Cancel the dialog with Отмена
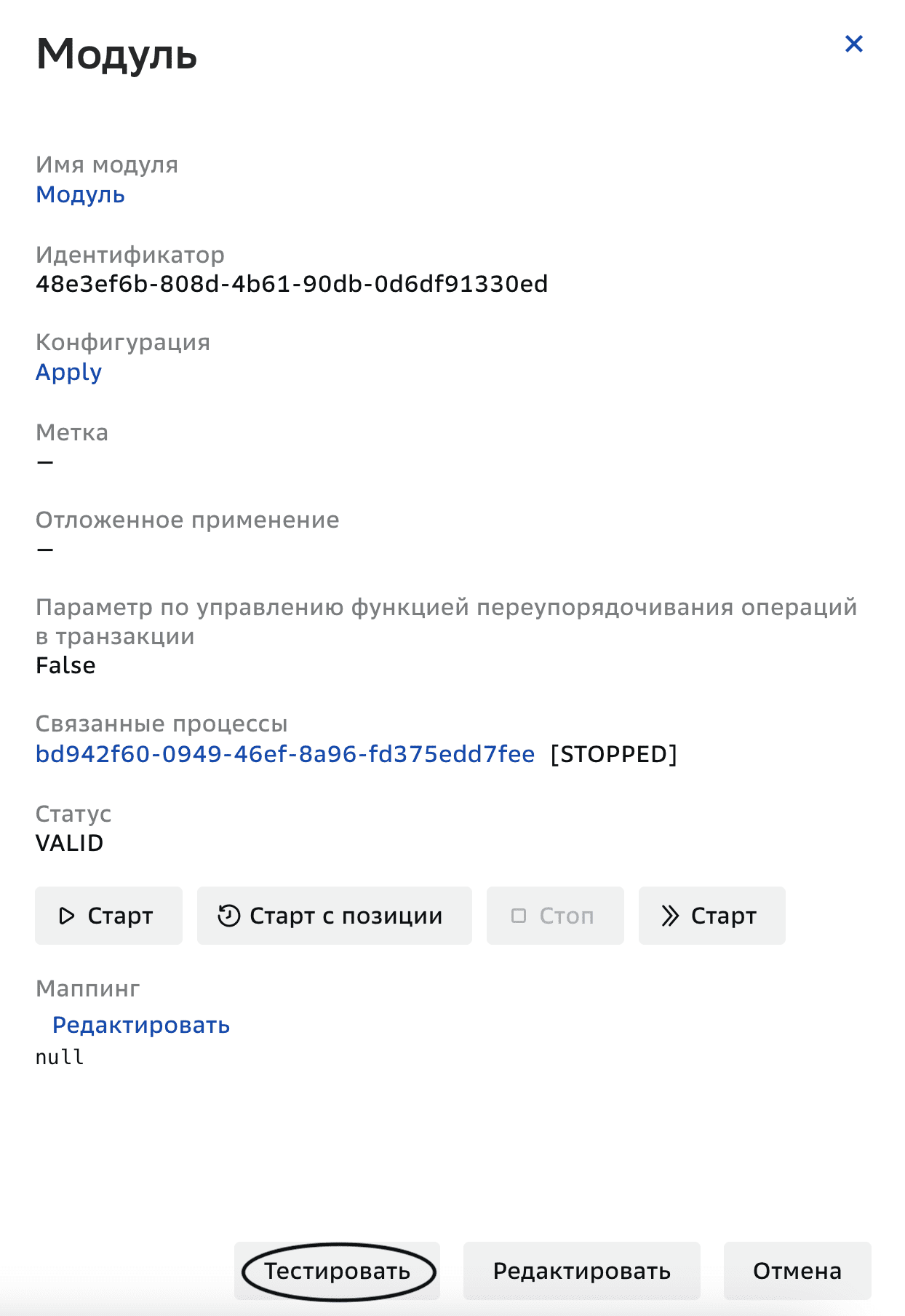This screenshot has width=905, height=1316. click(797, 1270)
